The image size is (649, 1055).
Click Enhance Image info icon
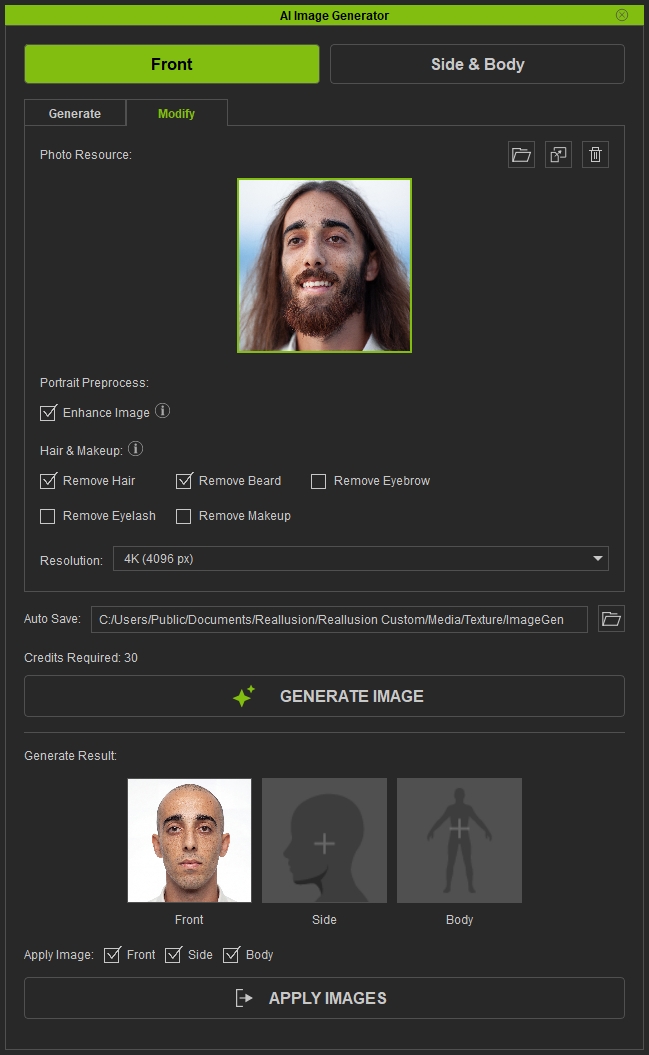click(x=163, y=410)
